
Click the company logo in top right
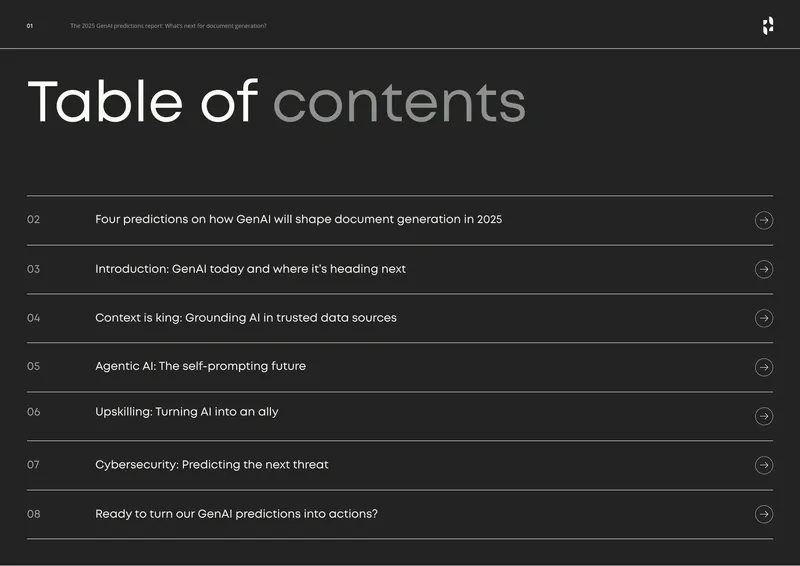point(768,26)
